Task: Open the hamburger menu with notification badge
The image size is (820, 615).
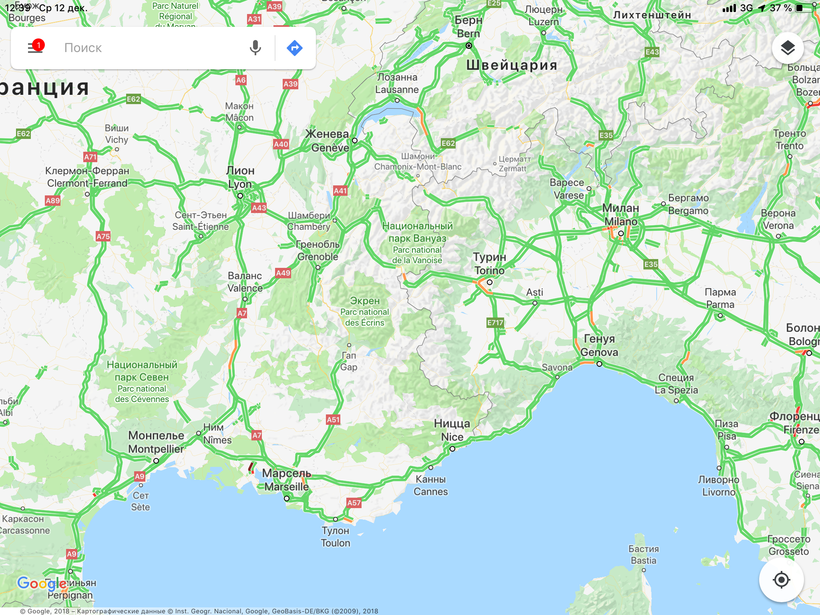Action: tap(36, 48)
